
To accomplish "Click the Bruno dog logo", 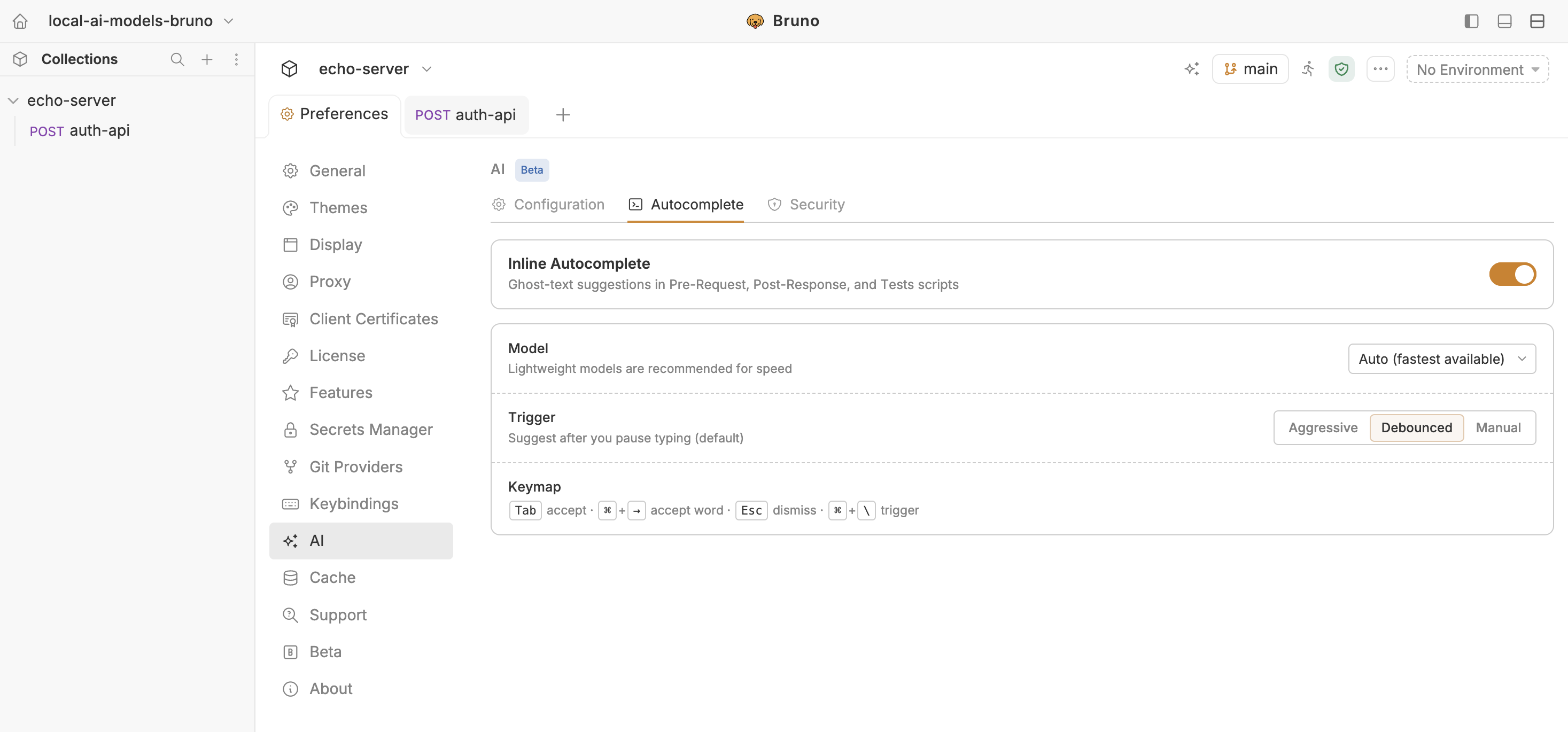I will tap(755, 21).
